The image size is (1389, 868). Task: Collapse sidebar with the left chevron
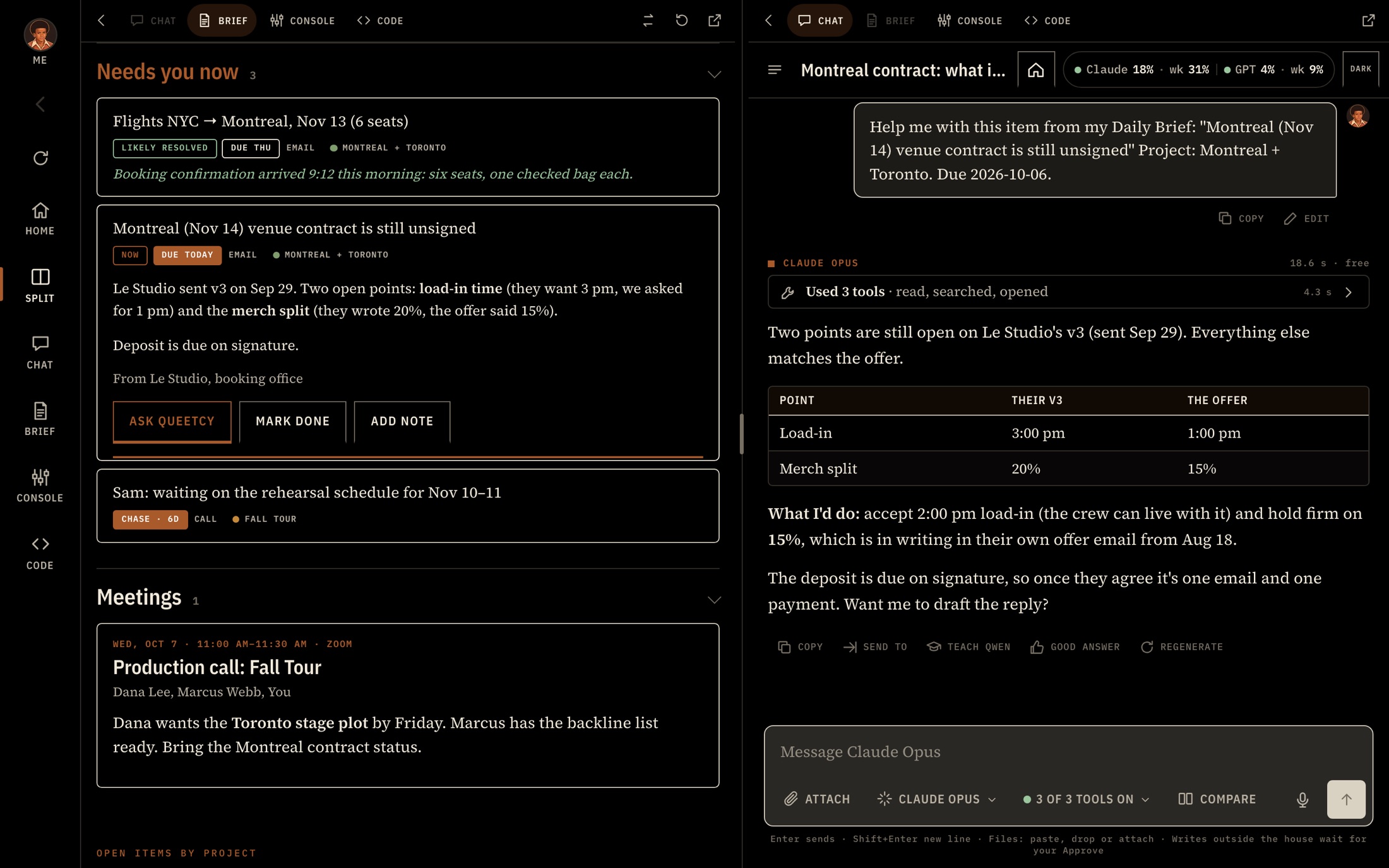click(40, 104)
